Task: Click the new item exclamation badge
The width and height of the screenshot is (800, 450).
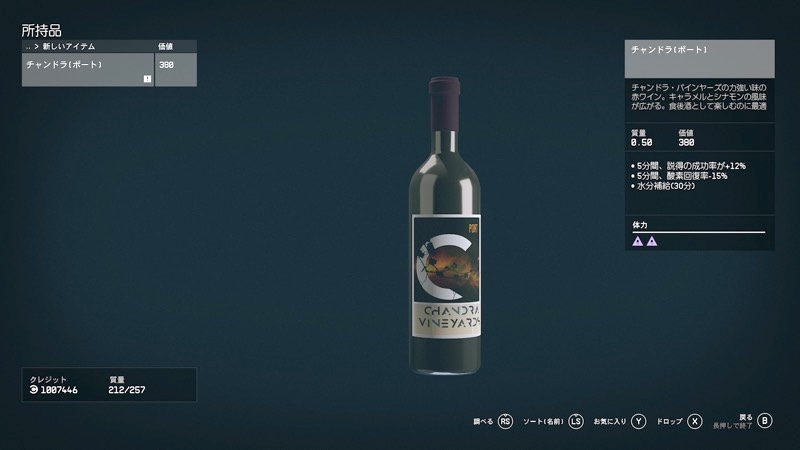Action: [147, 79]
